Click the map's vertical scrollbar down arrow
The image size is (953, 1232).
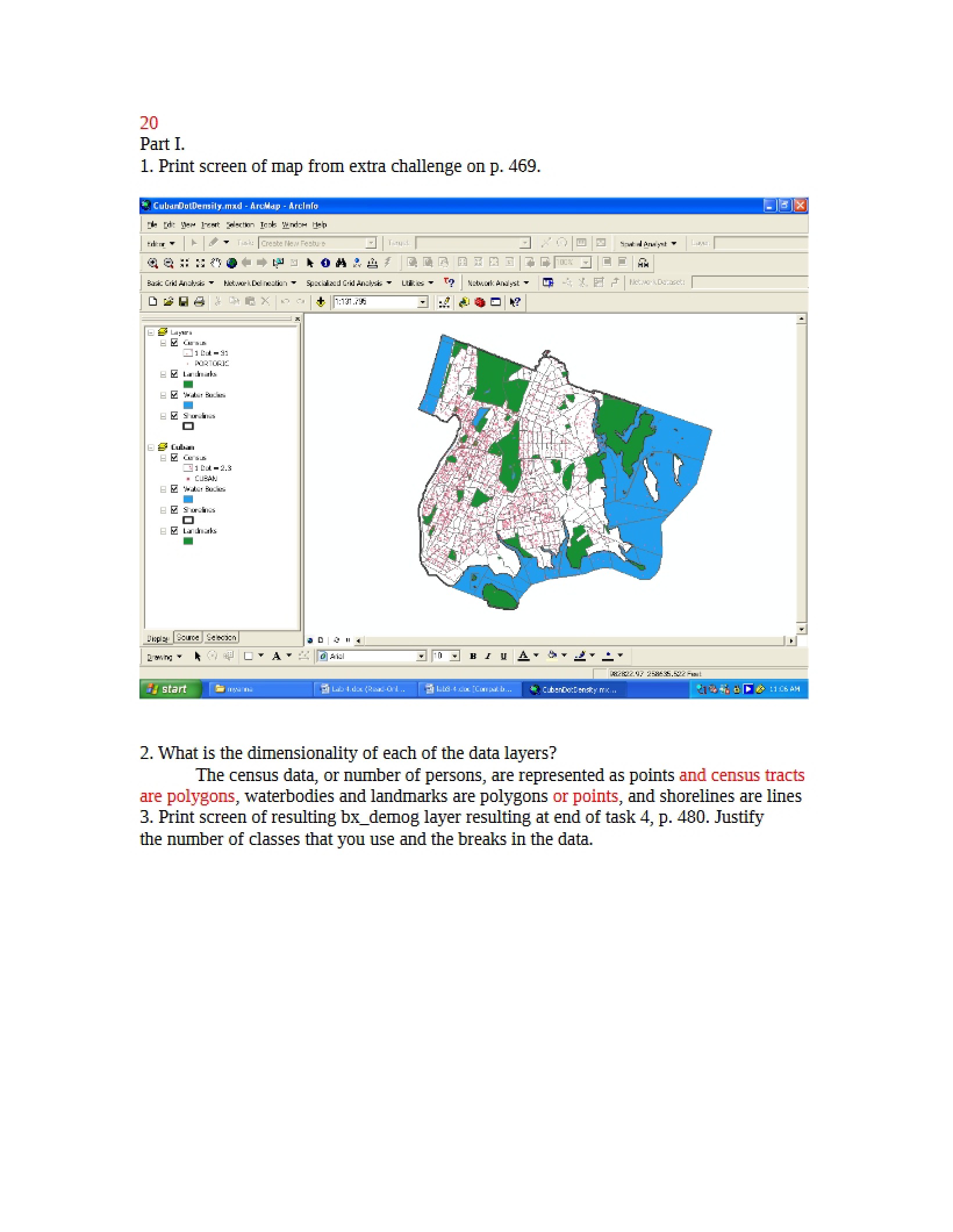(x=802, y=629)
